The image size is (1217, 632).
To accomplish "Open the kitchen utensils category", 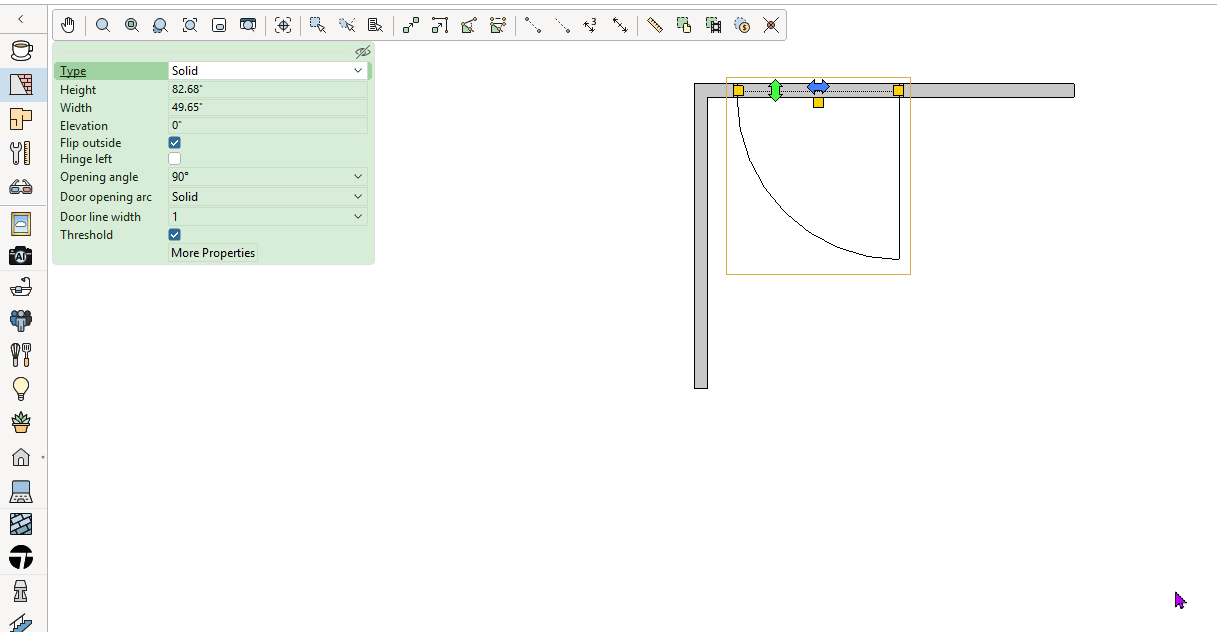I will (21, 354).
